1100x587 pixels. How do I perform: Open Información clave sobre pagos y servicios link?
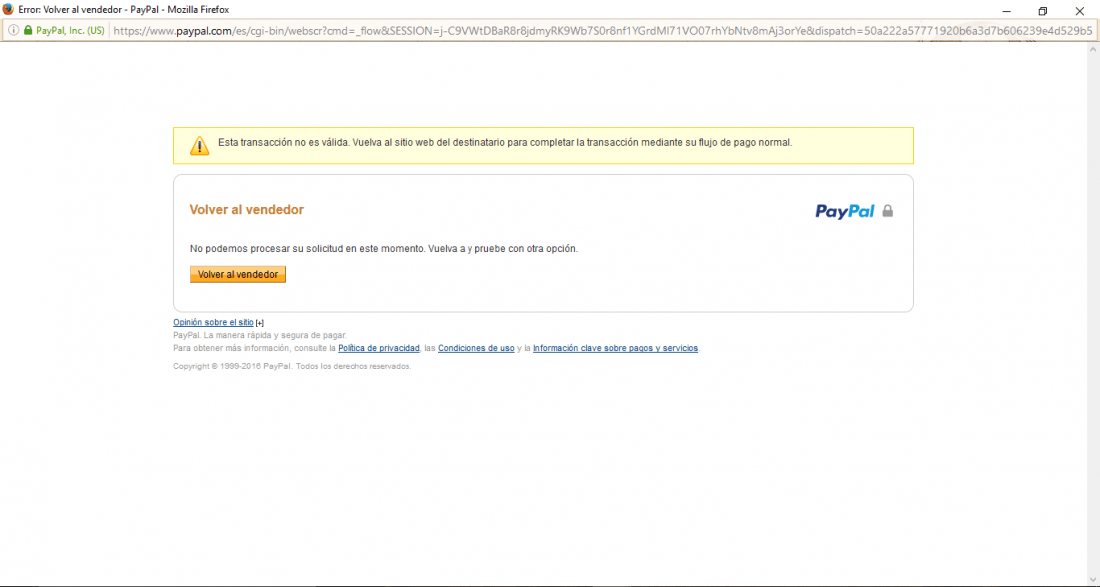point(615,348)
